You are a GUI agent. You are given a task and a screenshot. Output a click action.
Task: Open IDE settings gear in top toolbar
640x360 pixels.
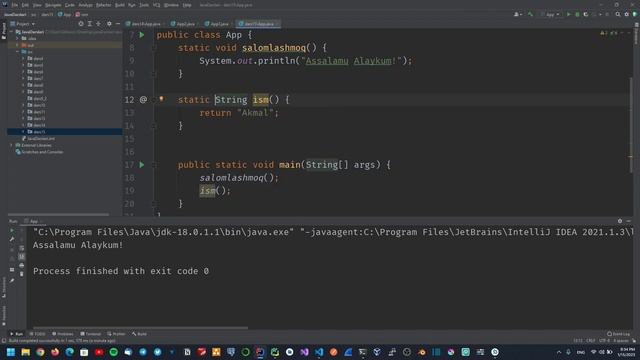point(627,14)
